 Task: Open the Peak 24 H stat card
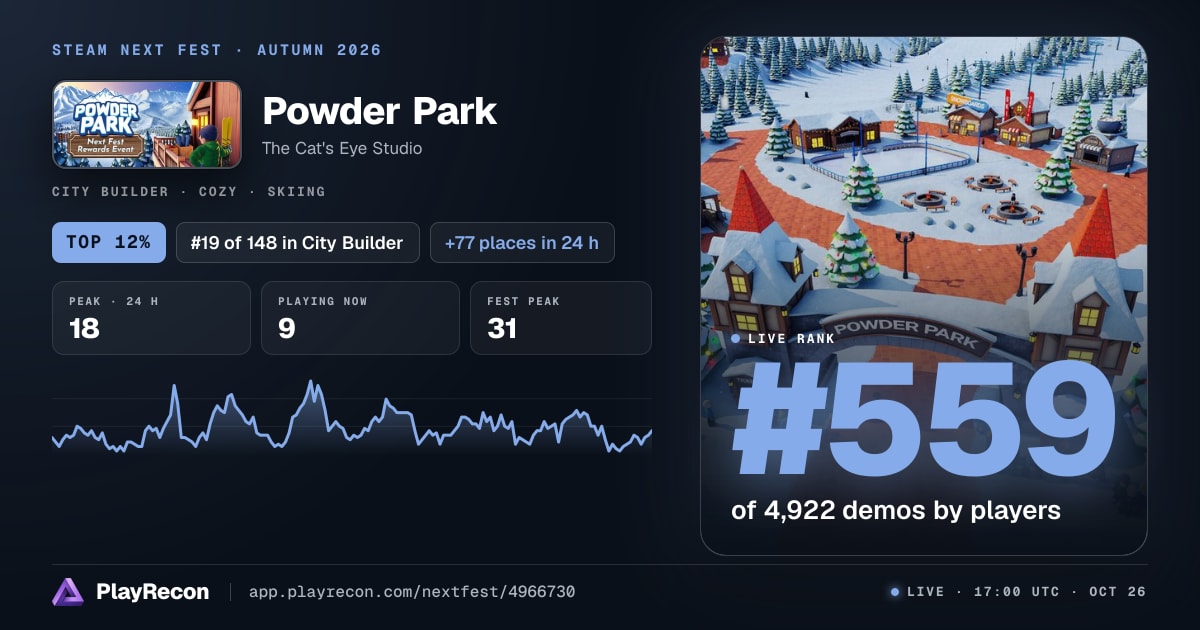pos(151,318)
